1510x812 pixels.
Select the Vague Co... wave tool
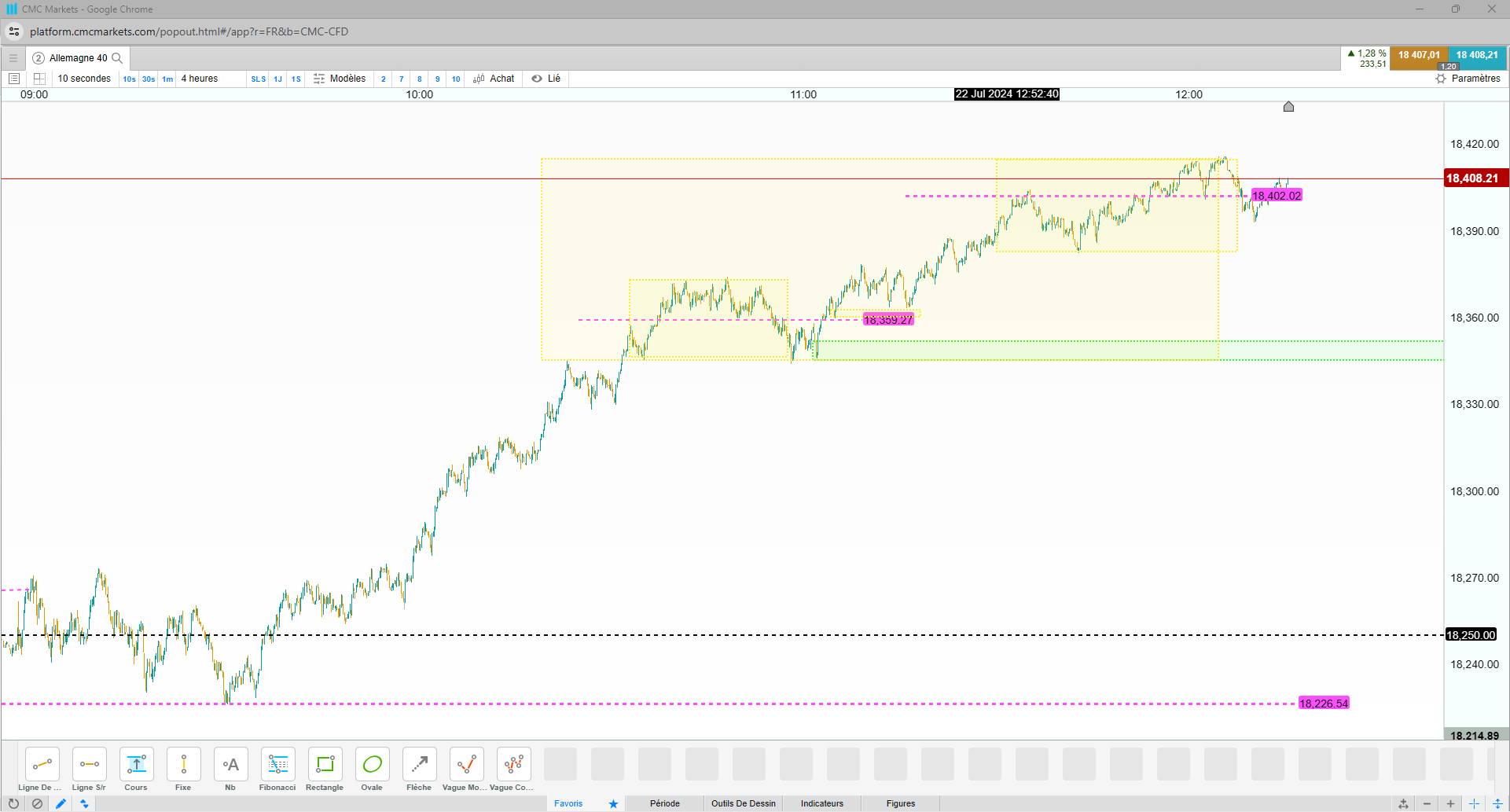pos(514,764)
